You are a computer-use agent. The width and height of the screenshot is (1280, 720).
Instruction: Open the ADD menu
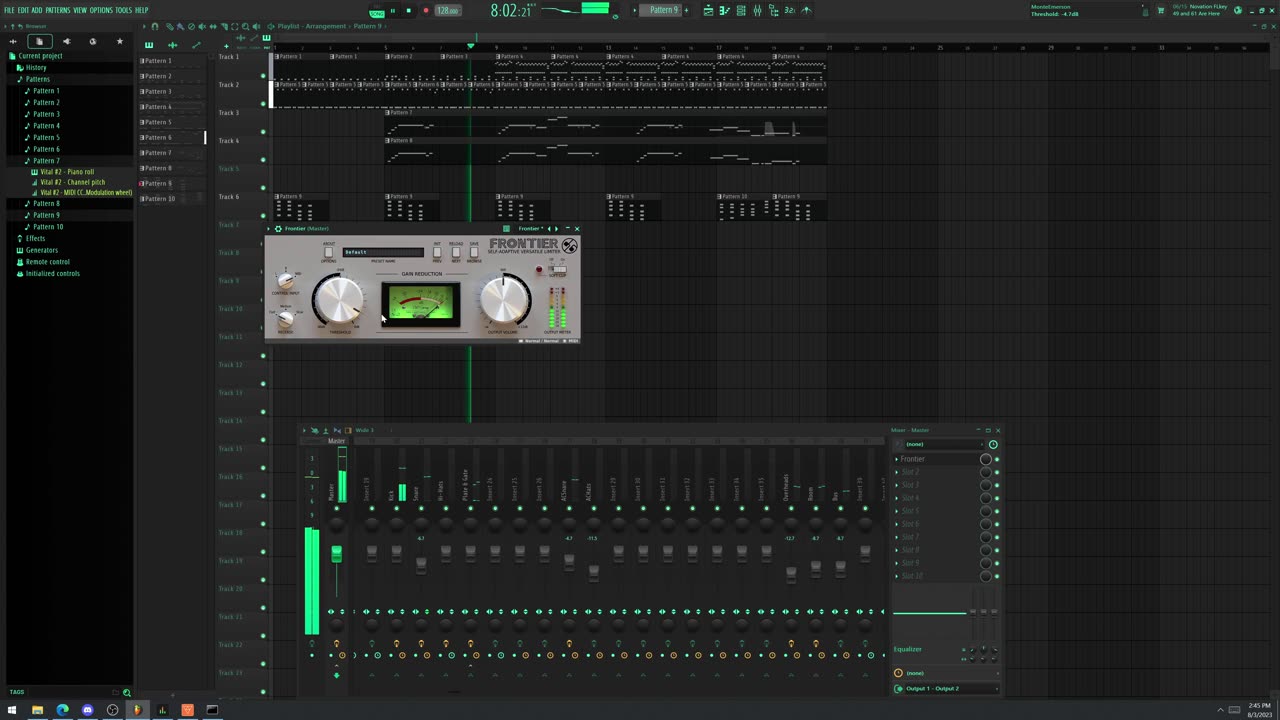click(37, 10)
